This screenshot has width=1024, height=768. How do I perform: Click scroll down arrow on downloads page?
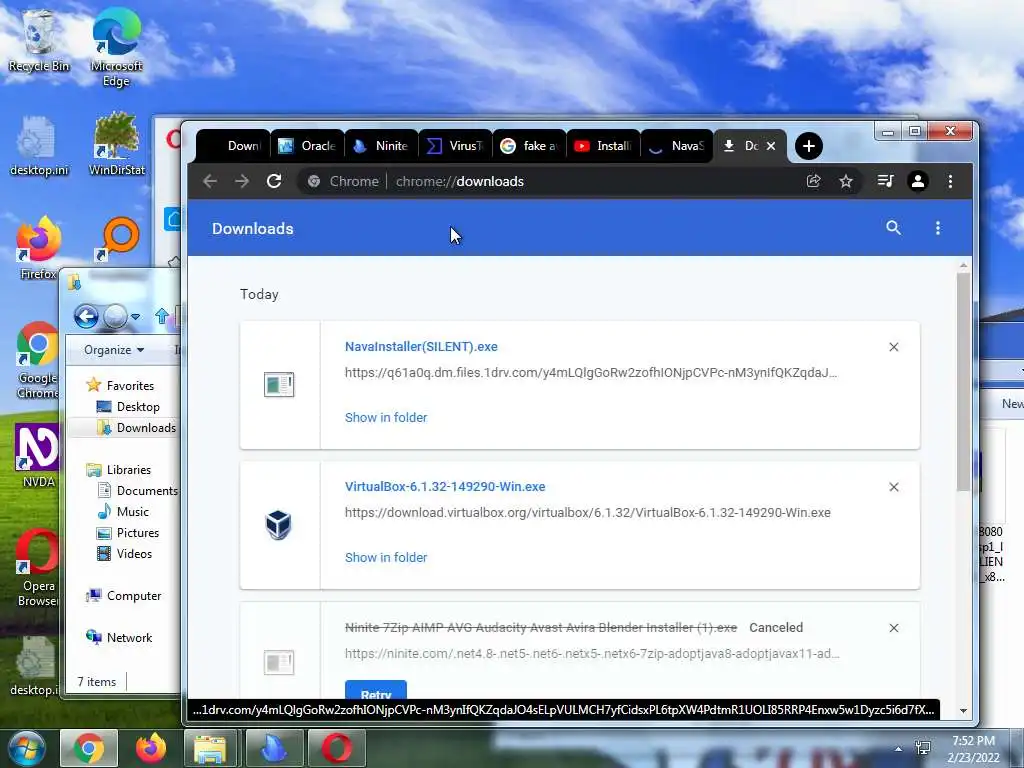[963, 711]
